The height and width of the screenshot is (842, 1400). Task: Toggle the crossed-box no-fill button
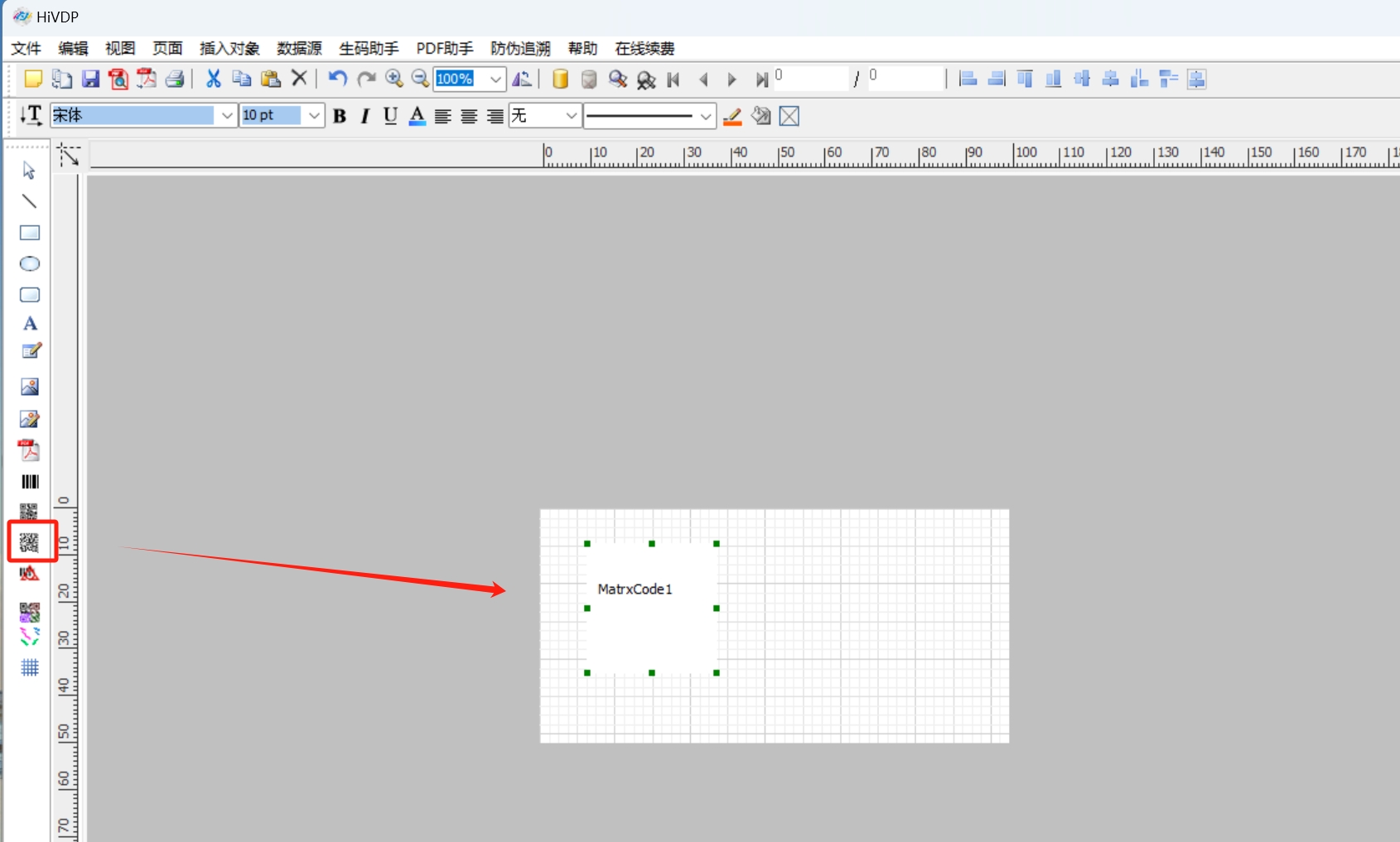coord(789,116)
